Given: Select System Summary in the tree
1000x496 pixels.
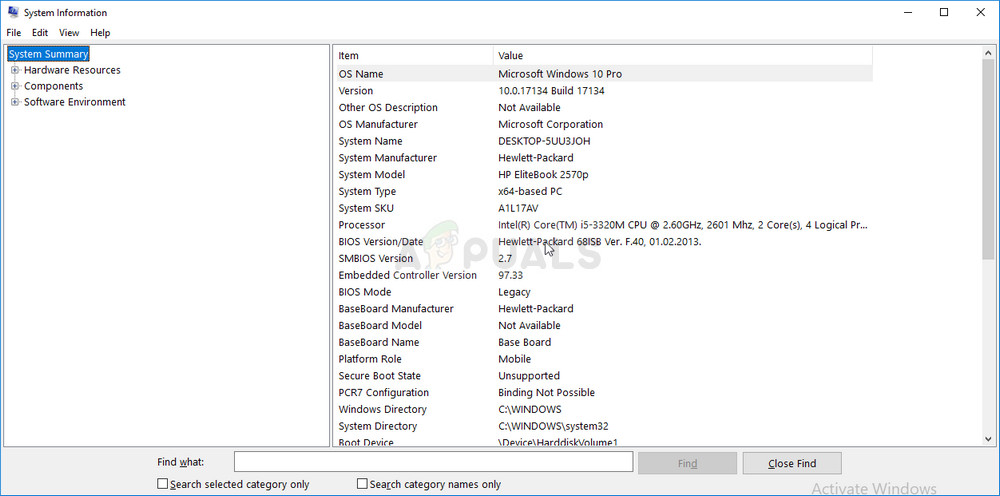Looking at the screenshot, I should (x=48, y=54).
